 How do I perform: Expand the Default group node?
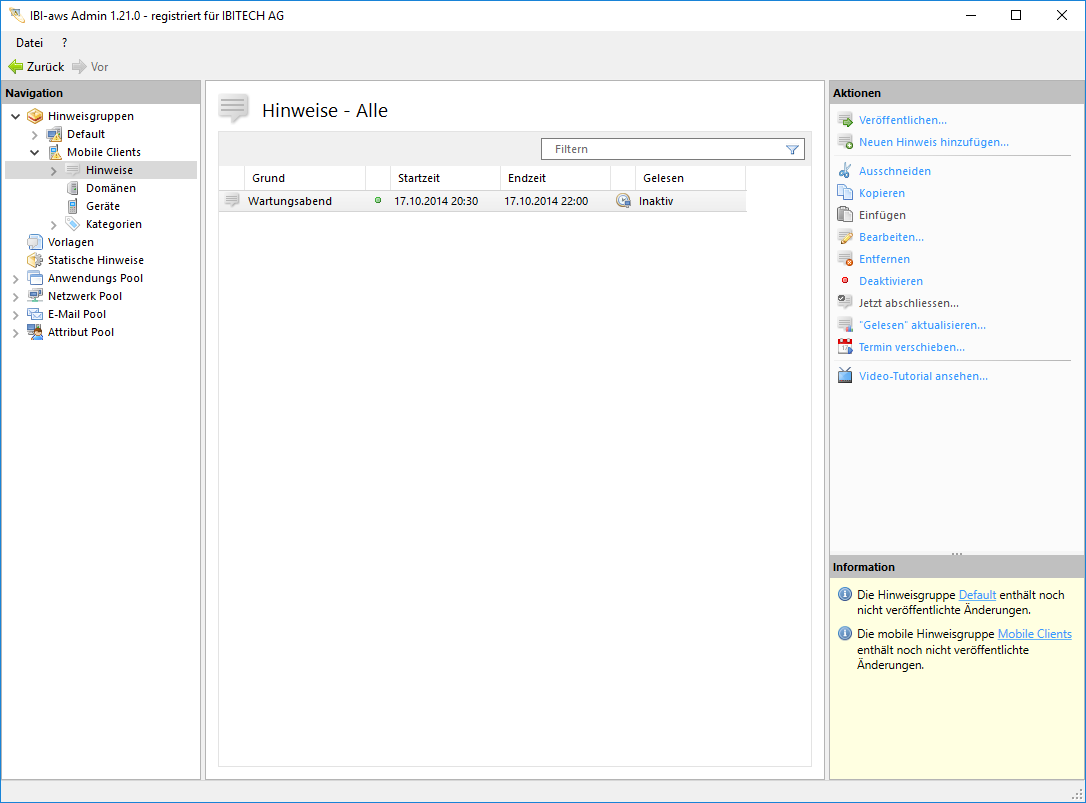pyautogui.click(x=34, y=134)
